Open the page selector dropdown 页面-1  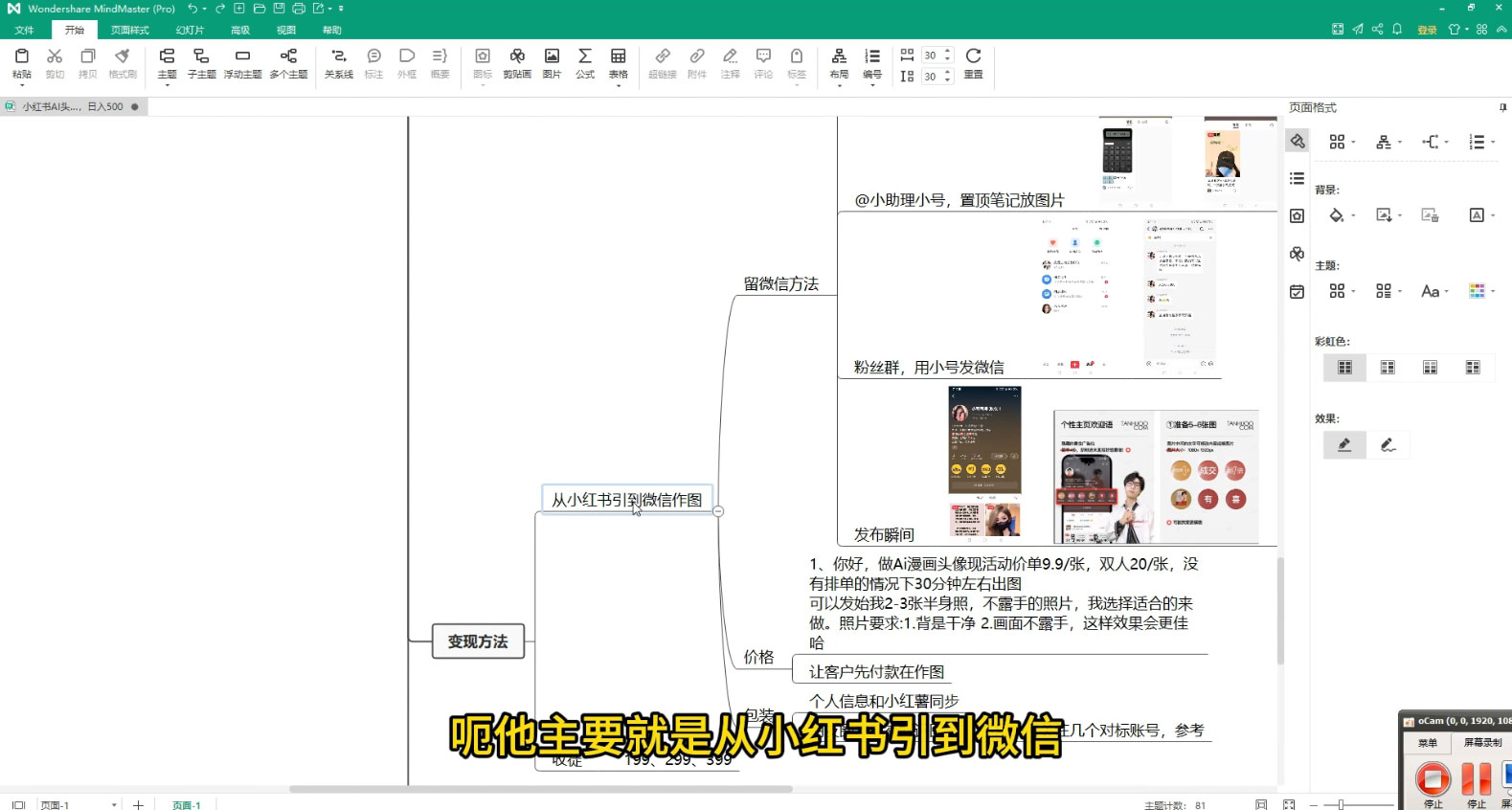click(114, 804)
